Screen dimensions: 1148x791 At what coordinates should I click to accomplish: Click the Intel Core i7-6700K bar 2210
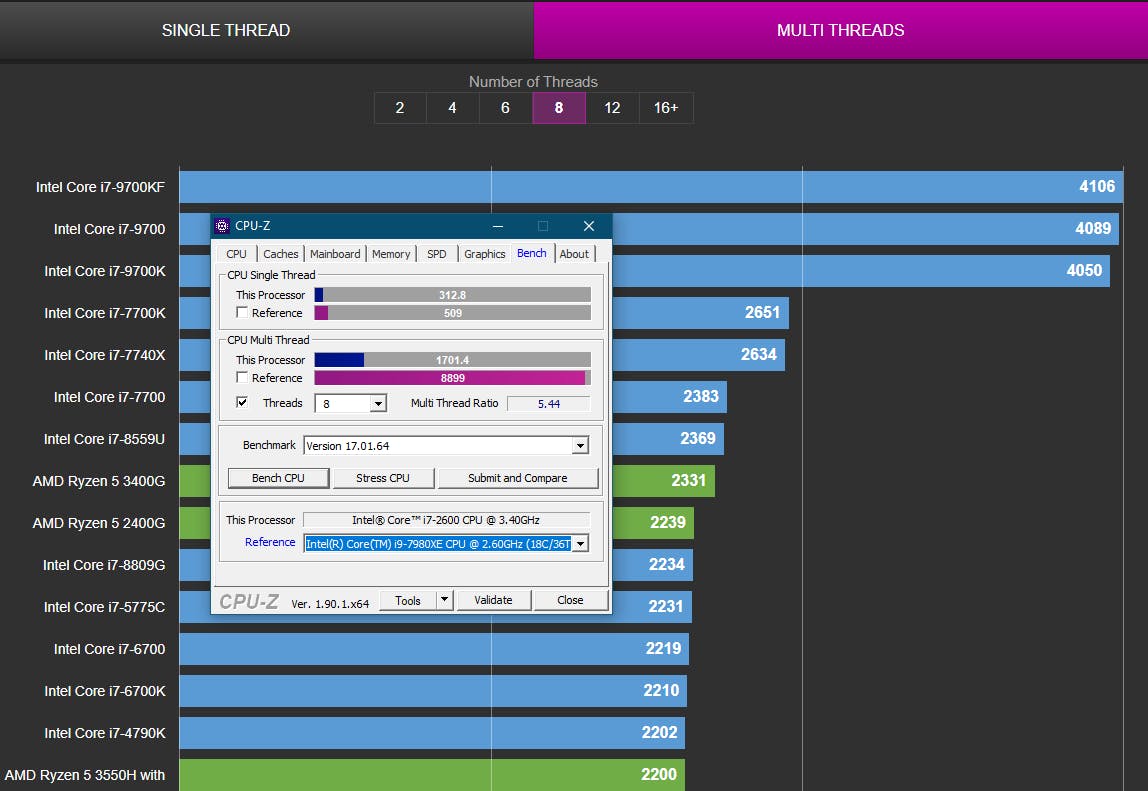tap(433, 691)
